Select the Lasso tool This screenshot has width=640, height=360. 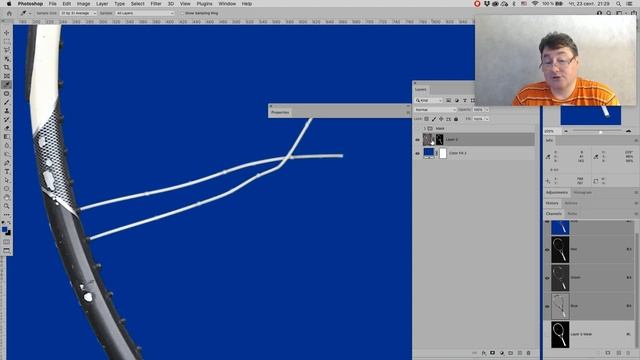7,50
